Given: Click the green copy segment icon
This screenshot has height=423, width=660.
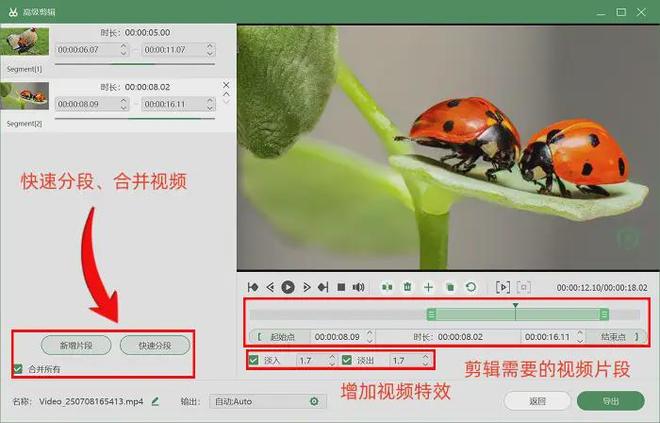Looking at the screenshot, I should [x=450, y=287].
